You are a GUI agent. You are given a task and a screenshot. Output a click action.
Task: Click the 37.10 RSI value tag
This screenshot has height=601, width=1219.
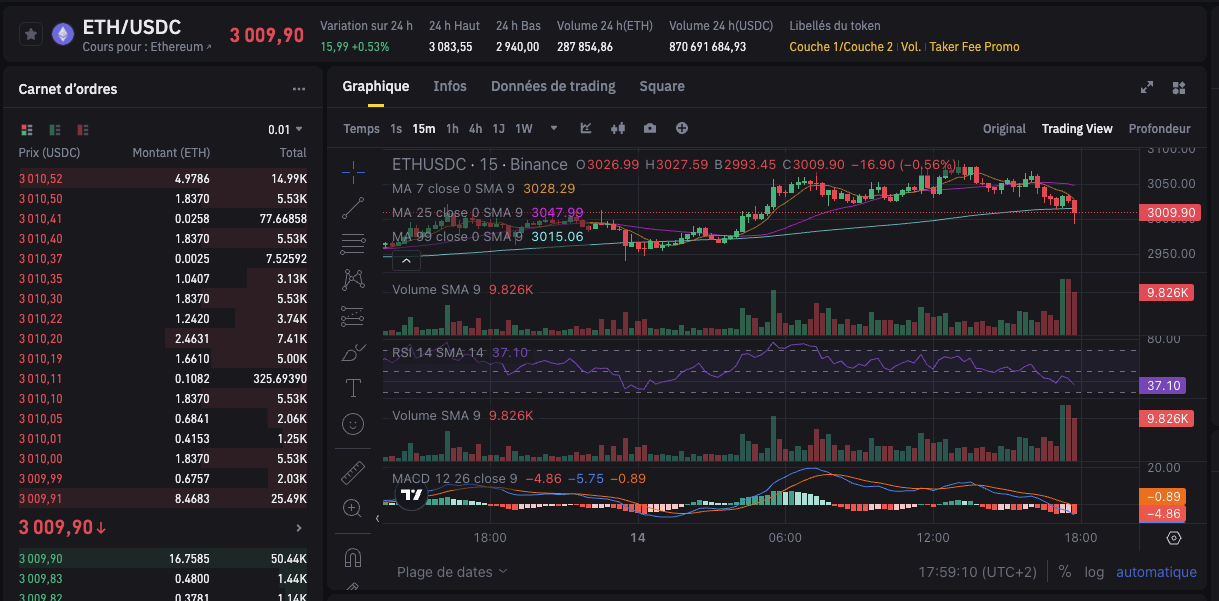[1163, 385]
